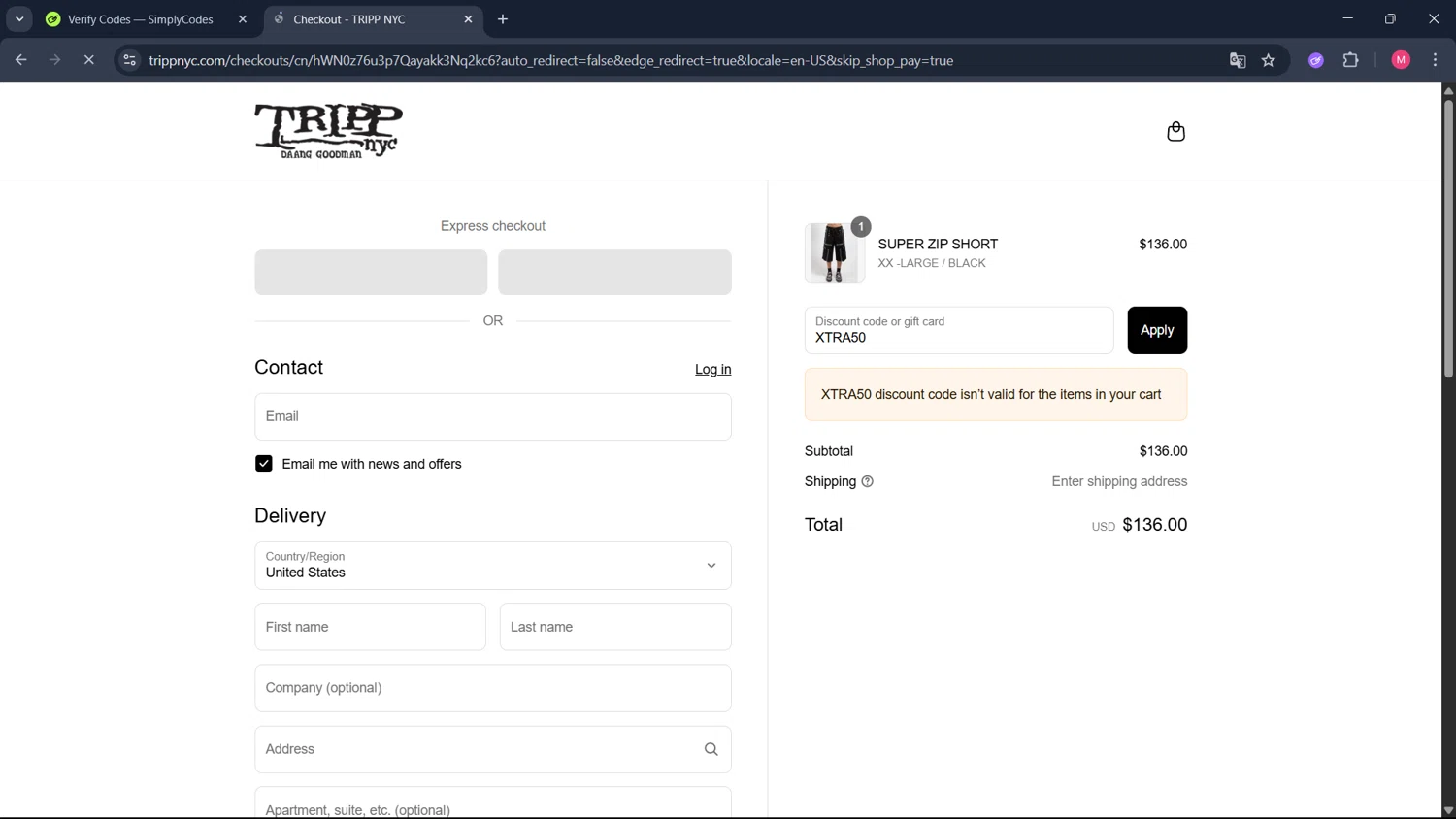
Task: Focus the Apartment, suite field
Action: pyautogui.click(x=493, y=803)
